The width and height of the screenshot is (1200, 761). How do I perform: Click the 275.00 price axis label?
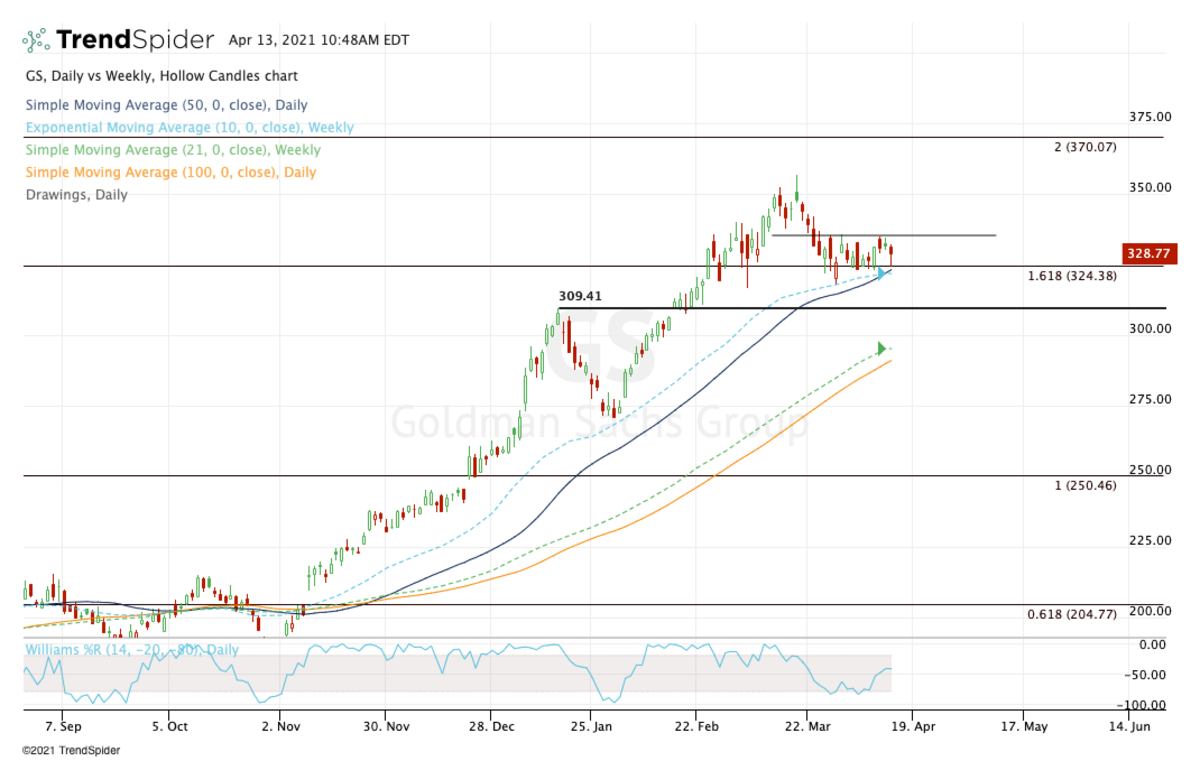[1150, 400]
